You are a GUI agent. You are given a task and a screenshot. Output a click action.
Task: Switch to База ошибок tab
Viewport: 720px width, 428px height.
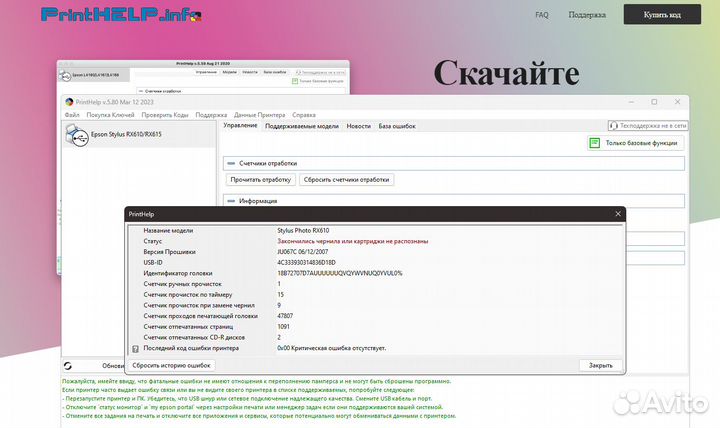[x=396, y=127]
